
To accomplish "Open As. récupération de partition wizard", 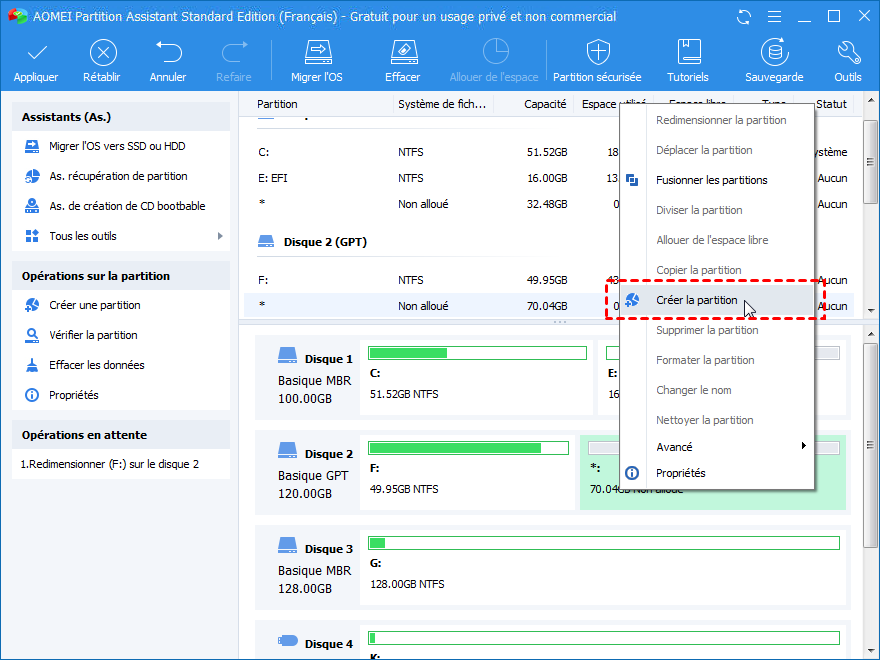I will (118, 176).
